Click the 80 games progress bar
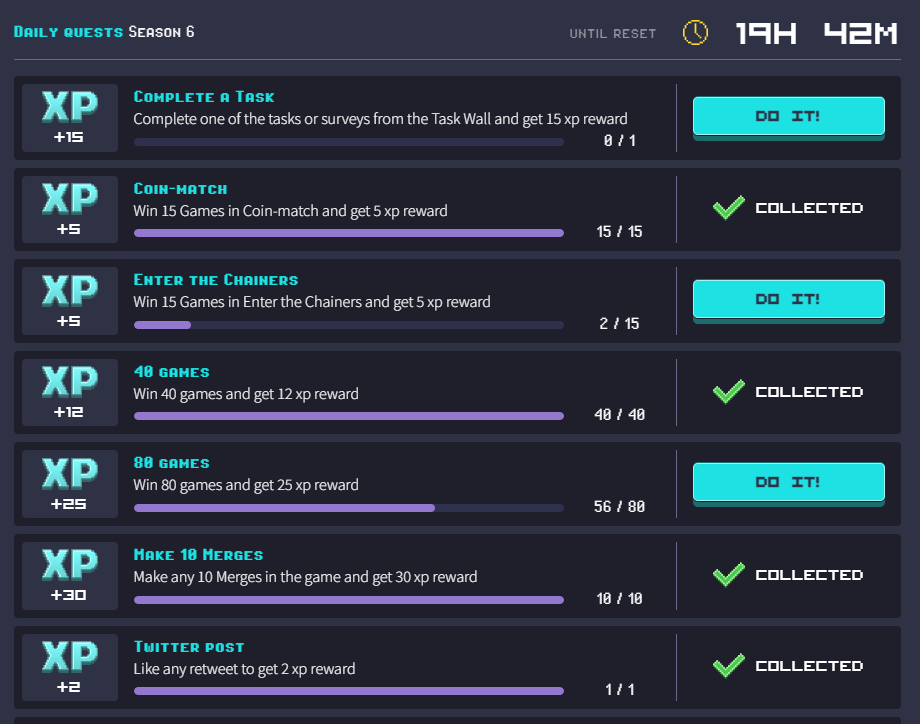Screen dimensions: 920x724 click(x=349, y=508)
